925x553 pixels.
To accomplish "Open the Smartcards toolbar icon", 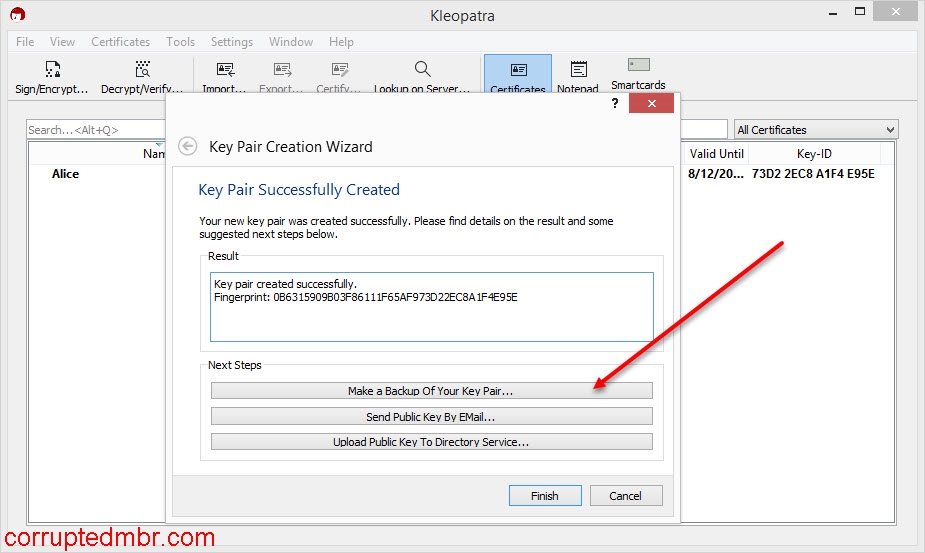I will pos(638,66).
